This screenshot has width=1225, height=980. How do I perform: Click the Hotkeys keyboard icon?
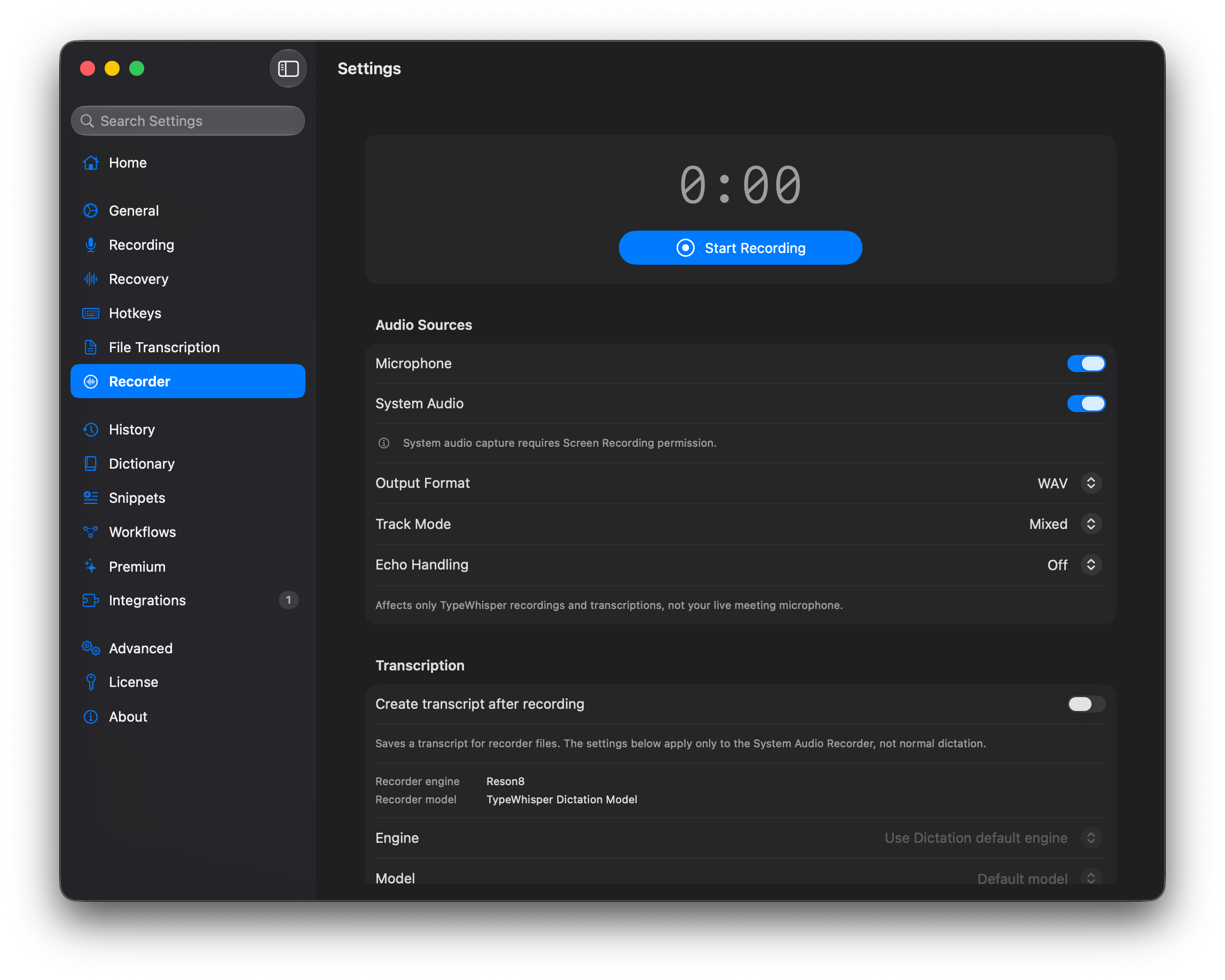point(90,313)
